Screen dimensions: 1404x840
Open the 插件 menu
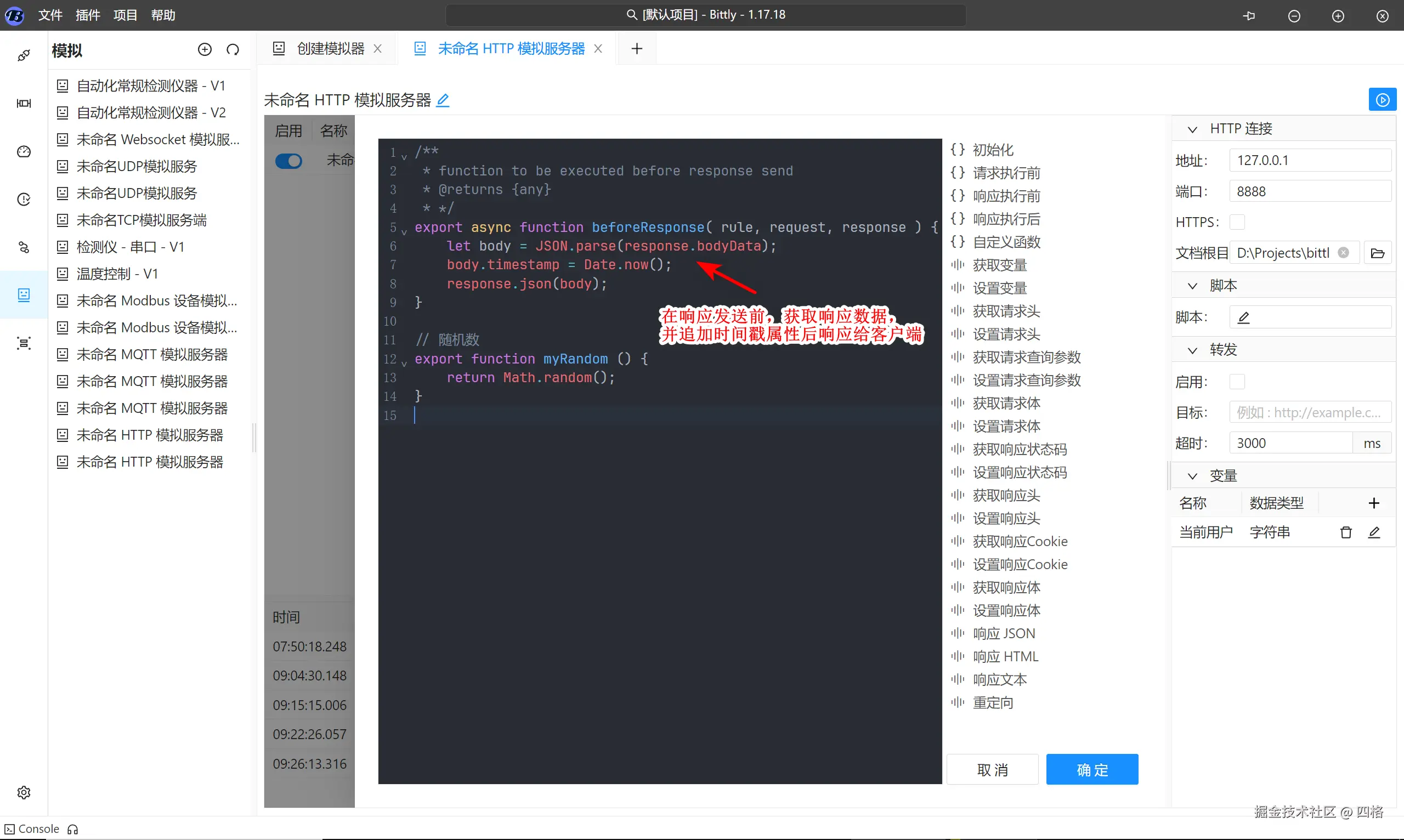[x=88, y=15]
